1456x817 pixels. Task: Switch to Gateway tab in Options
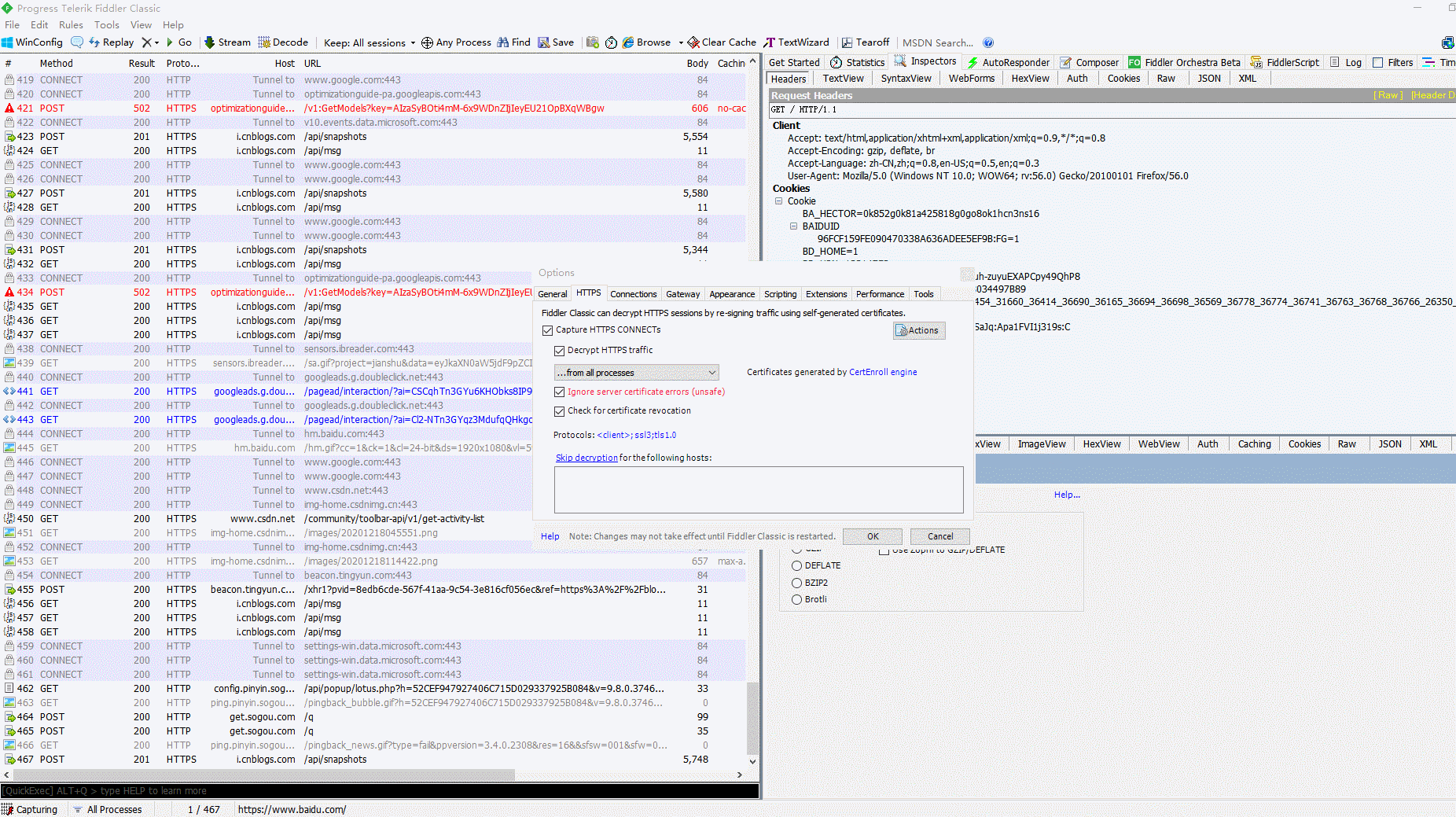682,294
